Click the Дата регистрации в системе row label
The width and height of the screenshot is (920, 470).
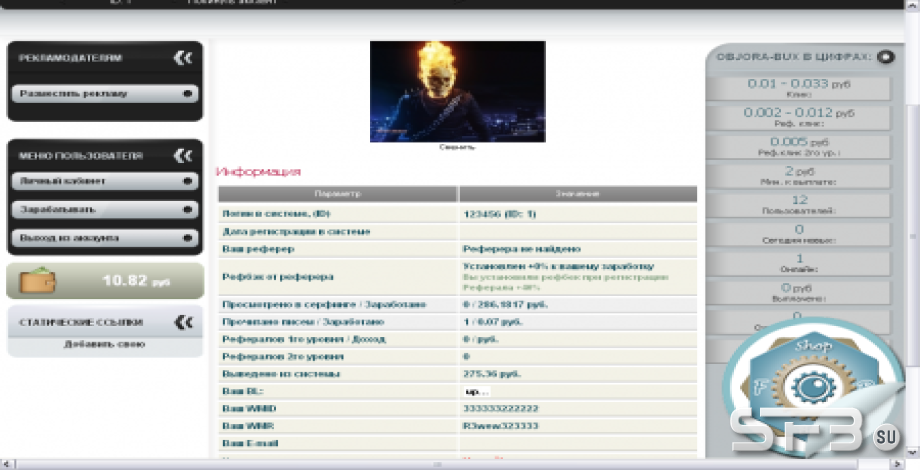click(x=296, y=232)
